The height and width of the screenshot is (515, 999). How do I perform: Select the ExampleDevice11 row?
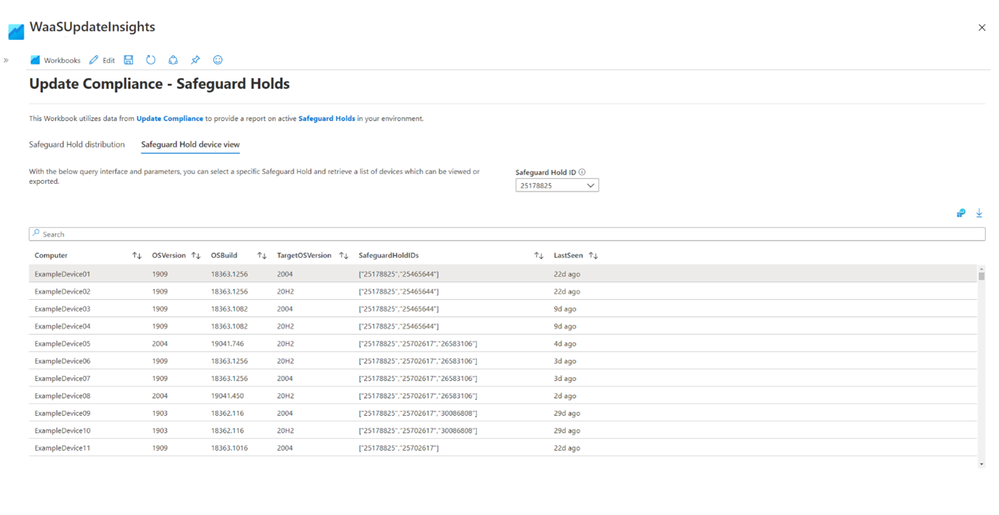[x=503, y=448]
